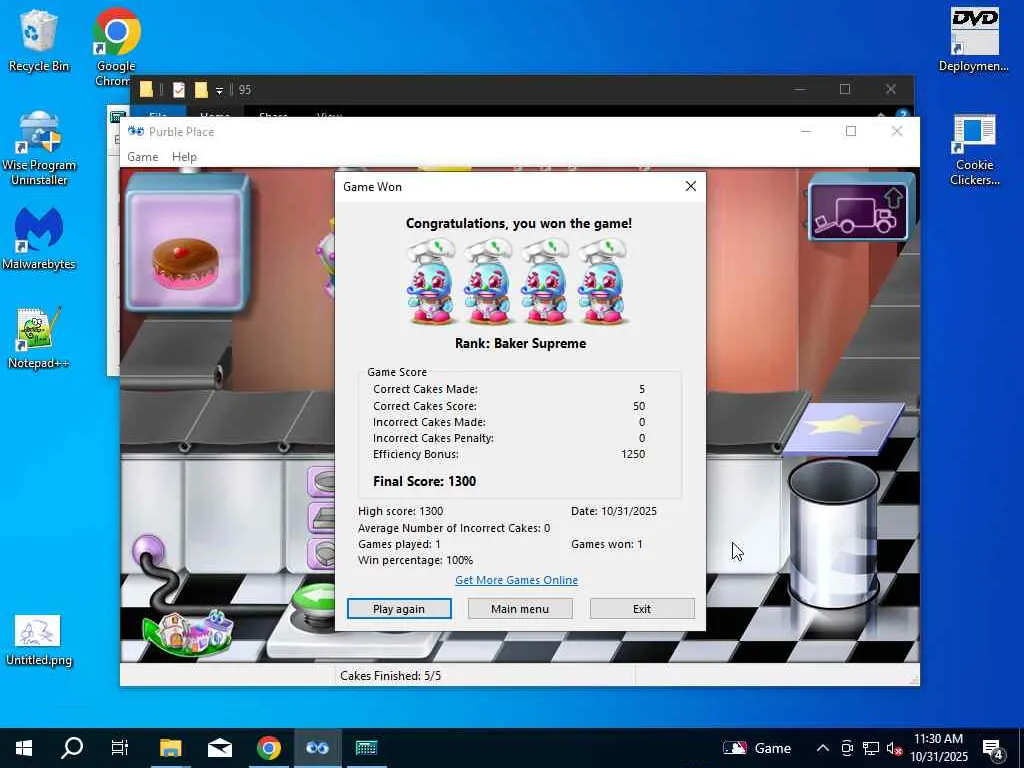The image size is (1024, 768).
Task: Minimize the Purble Place window
Action: [806, 131]
